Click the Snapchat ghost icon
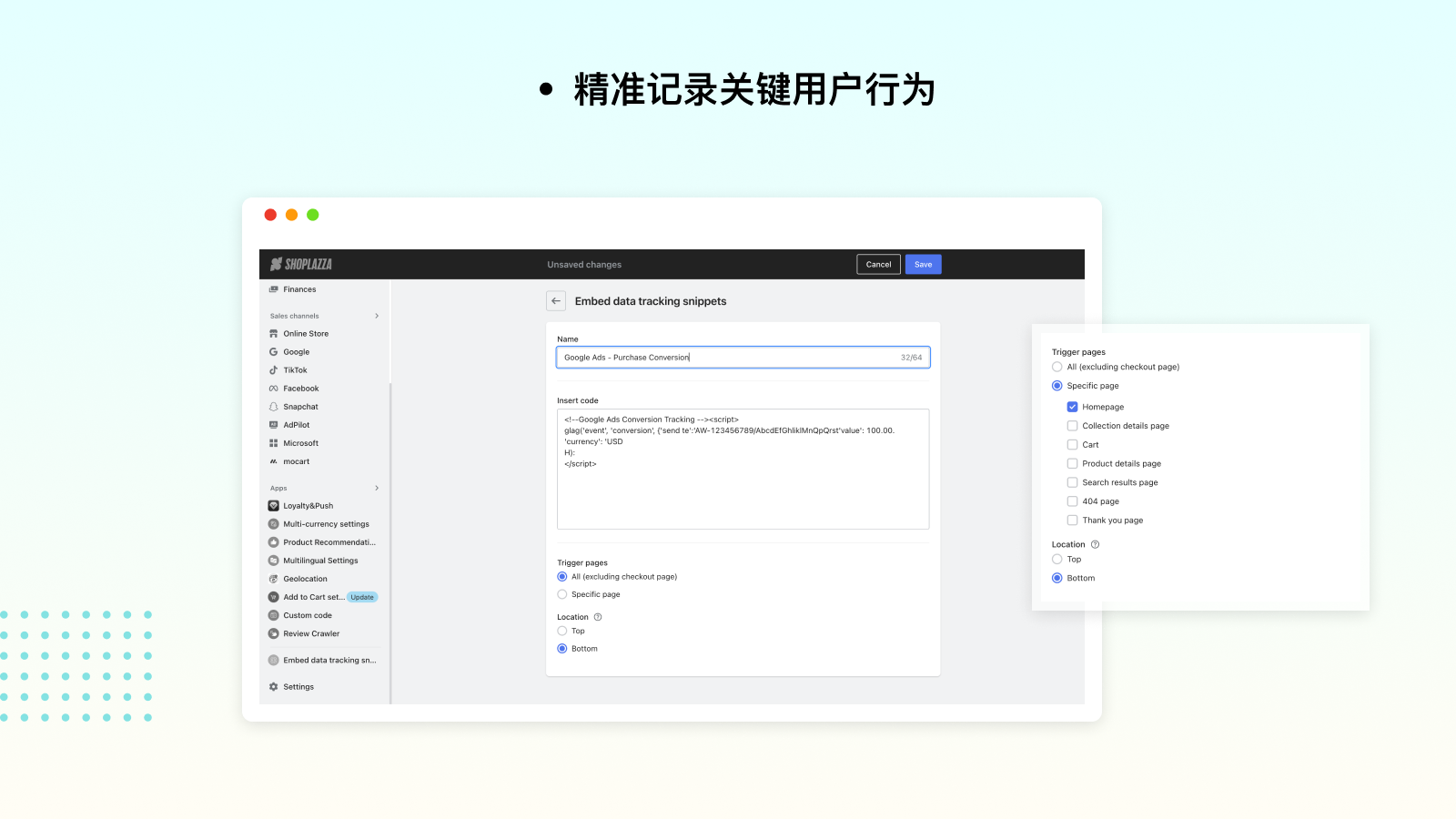This screenshot has width=1456, height=819. click(273, 407)
